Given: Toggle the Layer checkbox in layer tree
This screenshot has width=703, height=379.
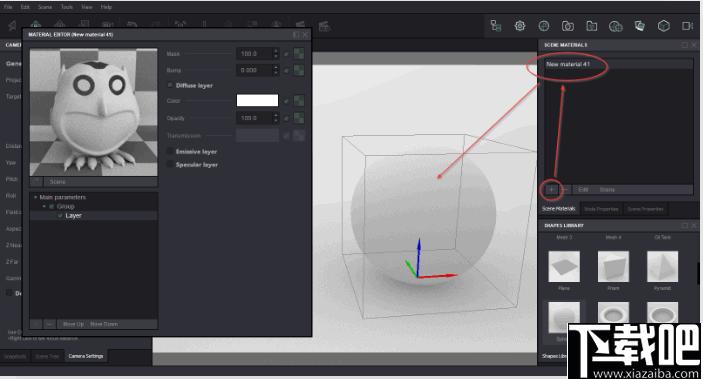Looking at the screenshot, I should 60,216.
